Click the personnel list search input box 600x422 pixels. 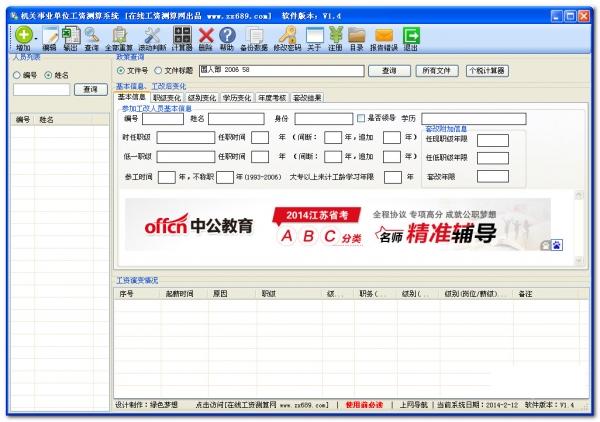(42, 89)
